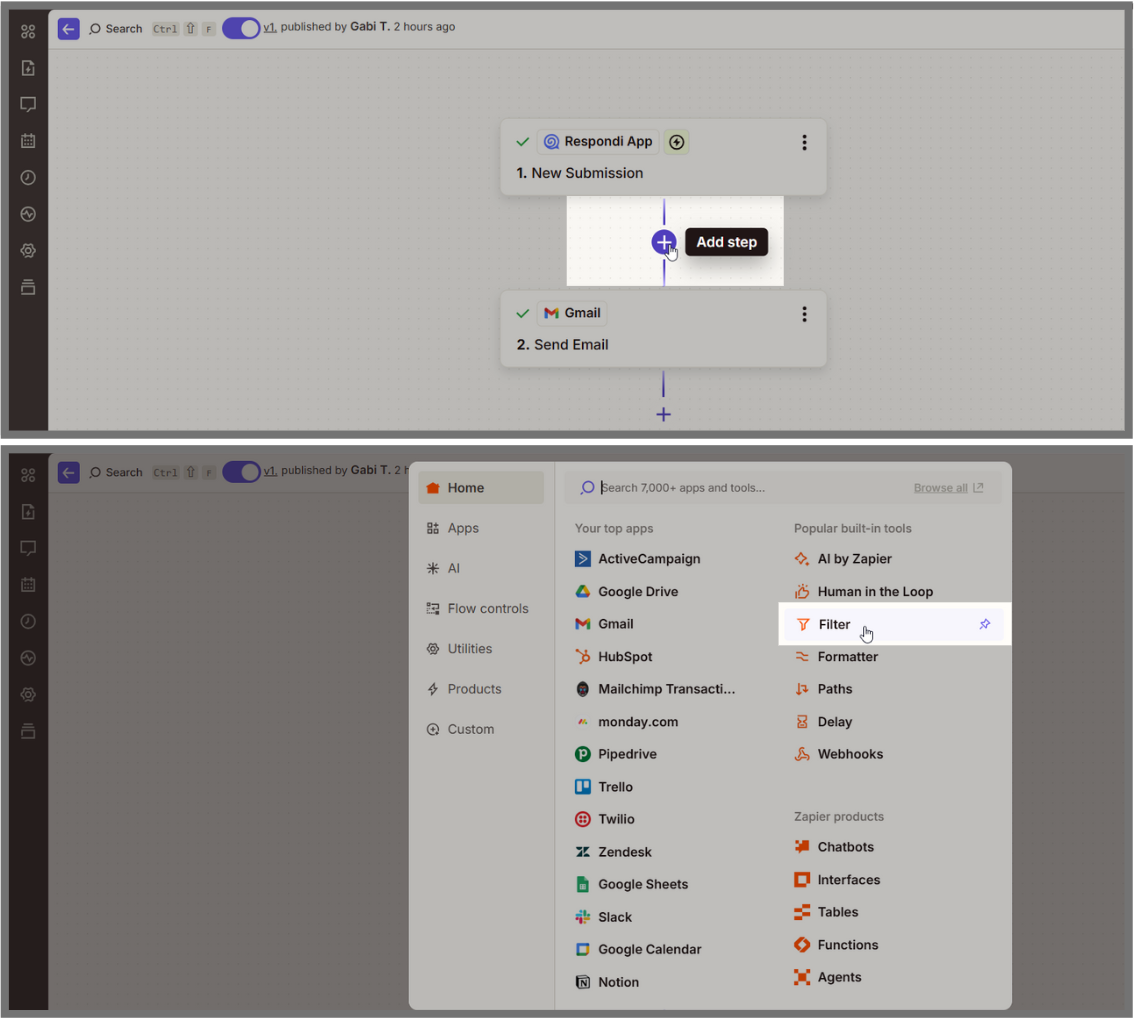Image resolution: width=1134 pixels, height=1019 pixels.
Task: Click the calendar icon in the top sidebar
Action: coord(27,141)
